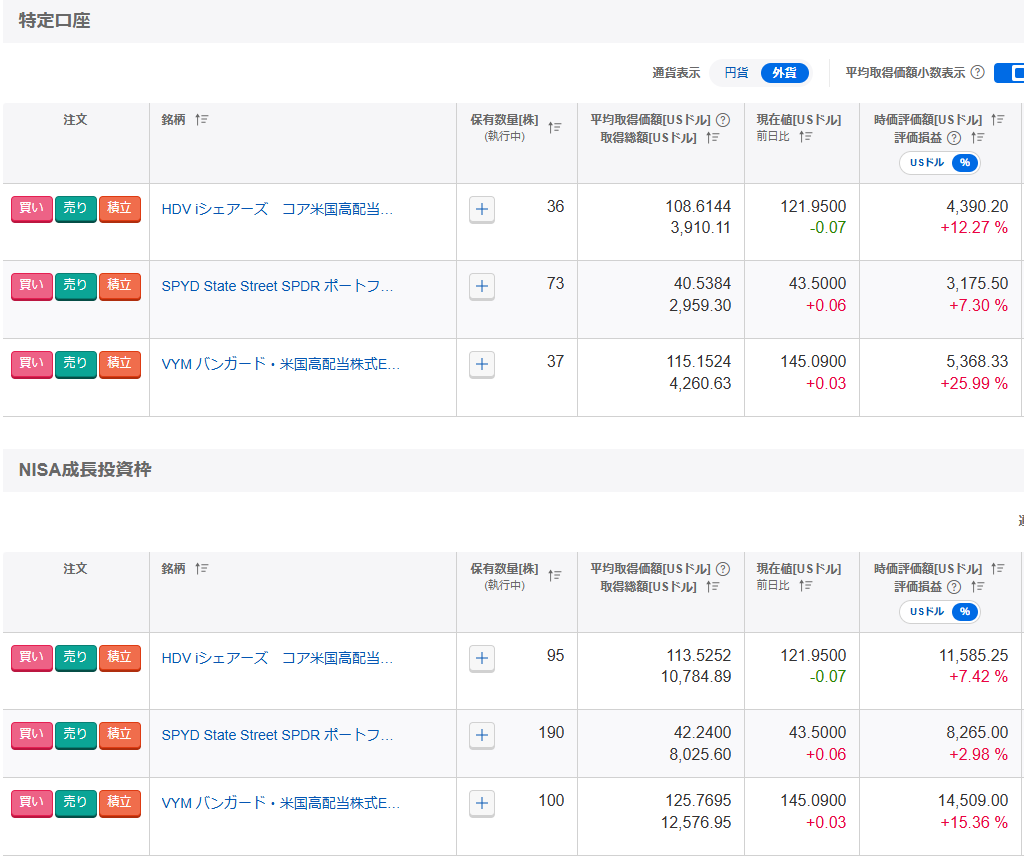The width and height of the screenshot is (1024, 858).
Task: Open 評価損益 help icon in 特定口座 header
Action: point(953,138)
